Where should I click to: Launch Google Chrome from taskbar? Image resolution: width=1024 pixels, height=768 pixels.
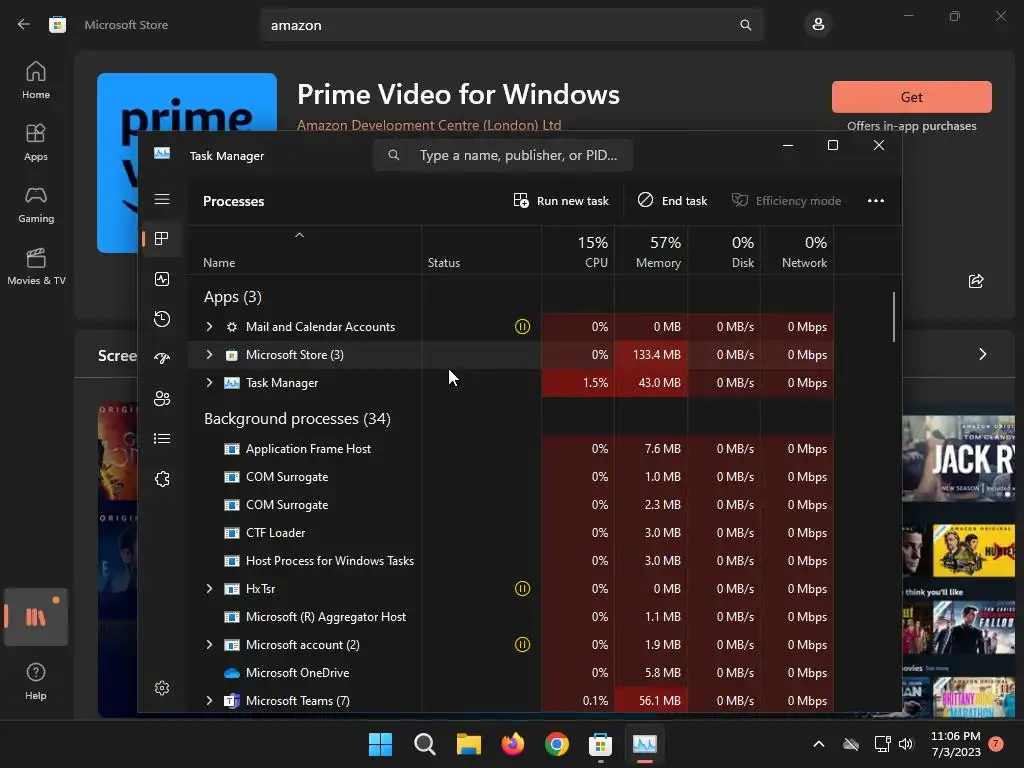coord(556,744)
